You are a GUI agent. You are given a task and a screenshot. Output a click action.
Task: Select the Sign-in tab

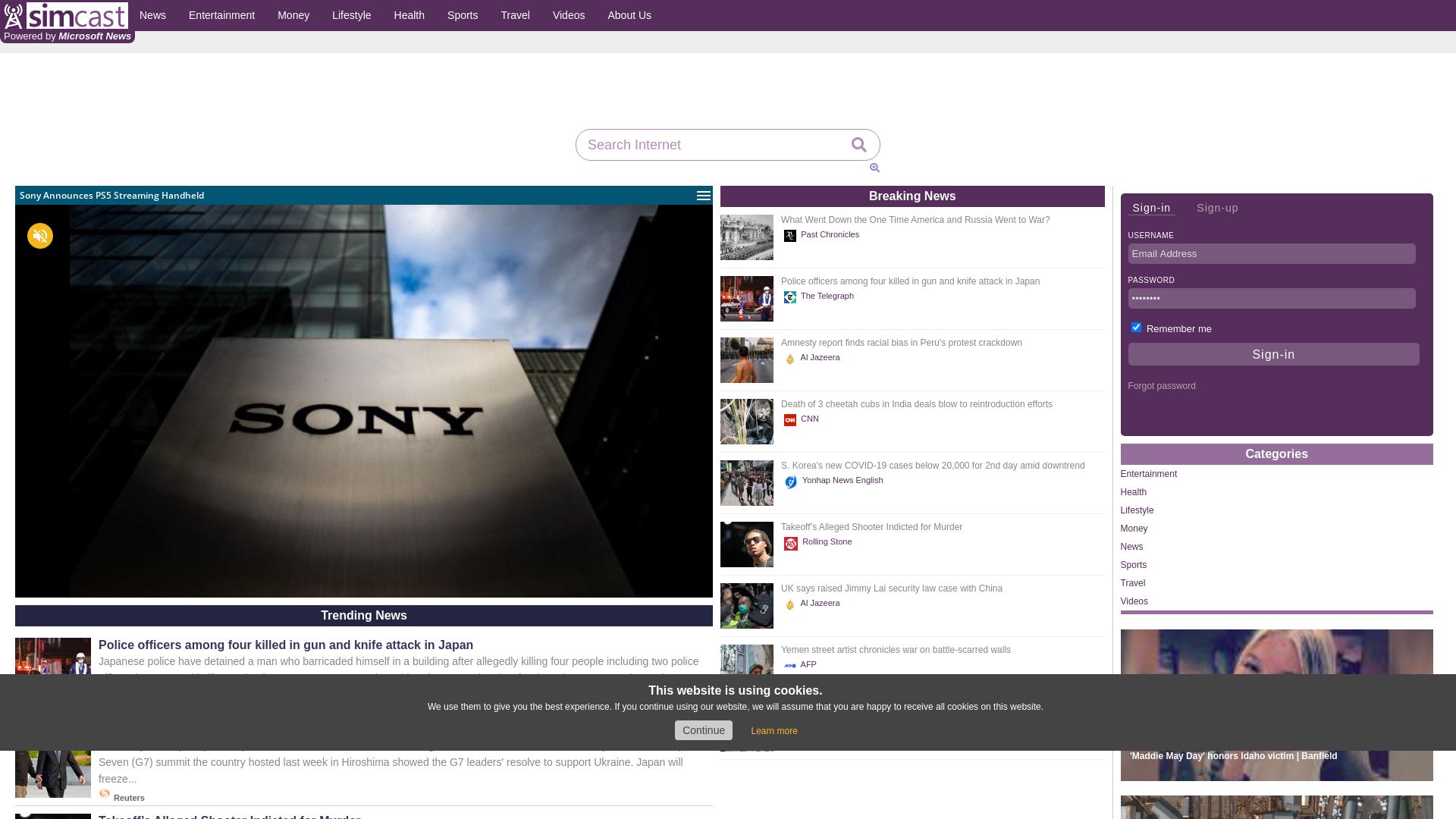click(1151, 208)
